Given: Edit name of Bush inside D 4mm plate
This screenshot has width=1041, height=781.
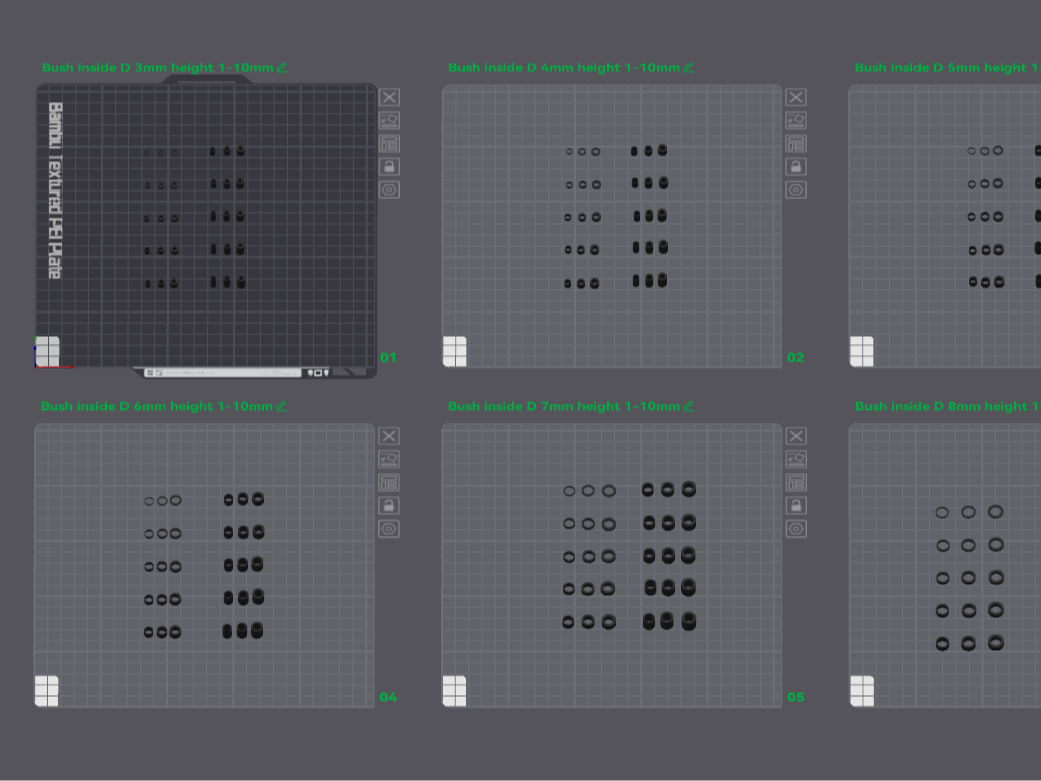Looking at the screenshot, I should (x=688, y=68).
